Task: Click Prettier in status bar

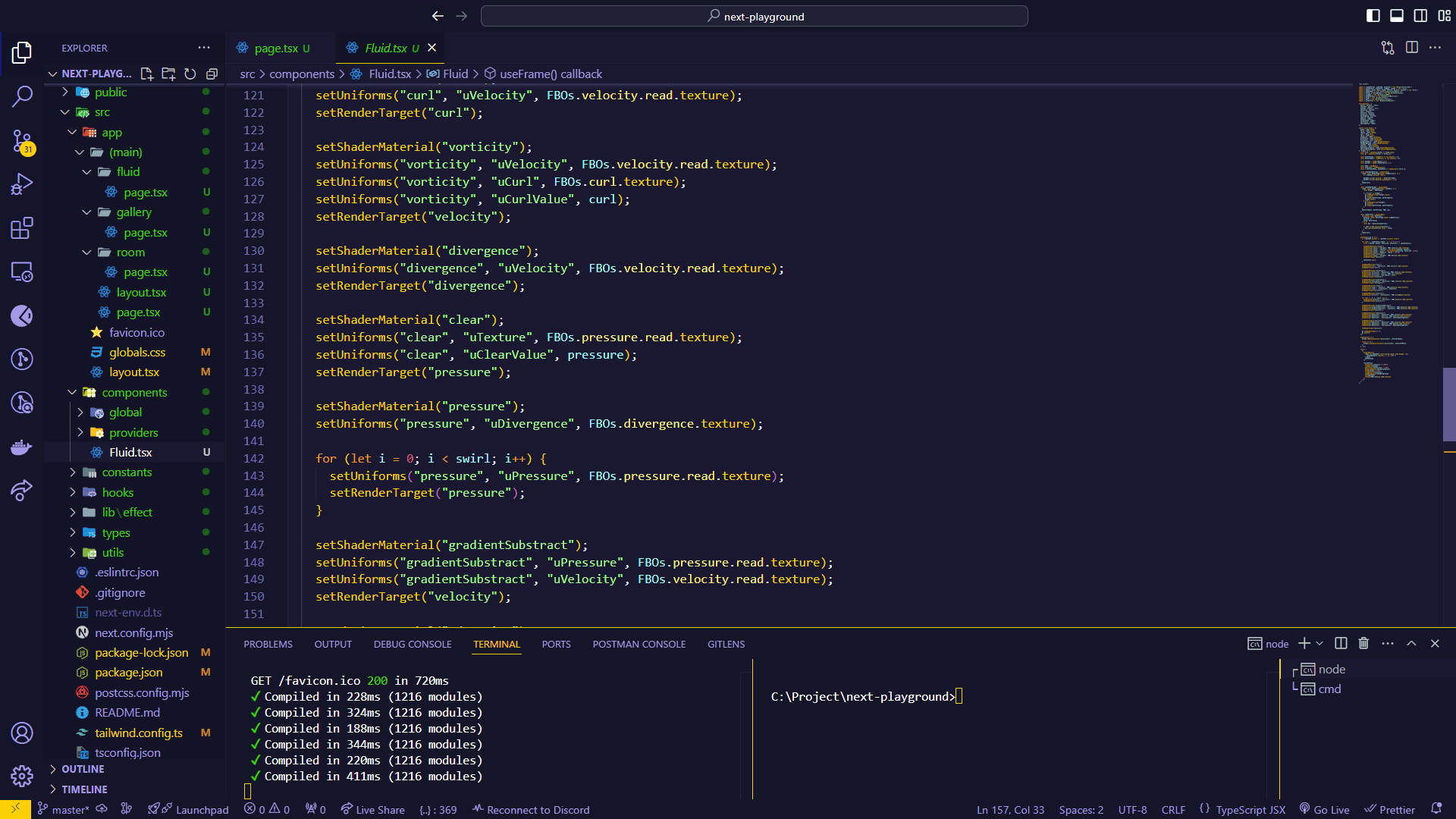Action: click(1389, 809)
